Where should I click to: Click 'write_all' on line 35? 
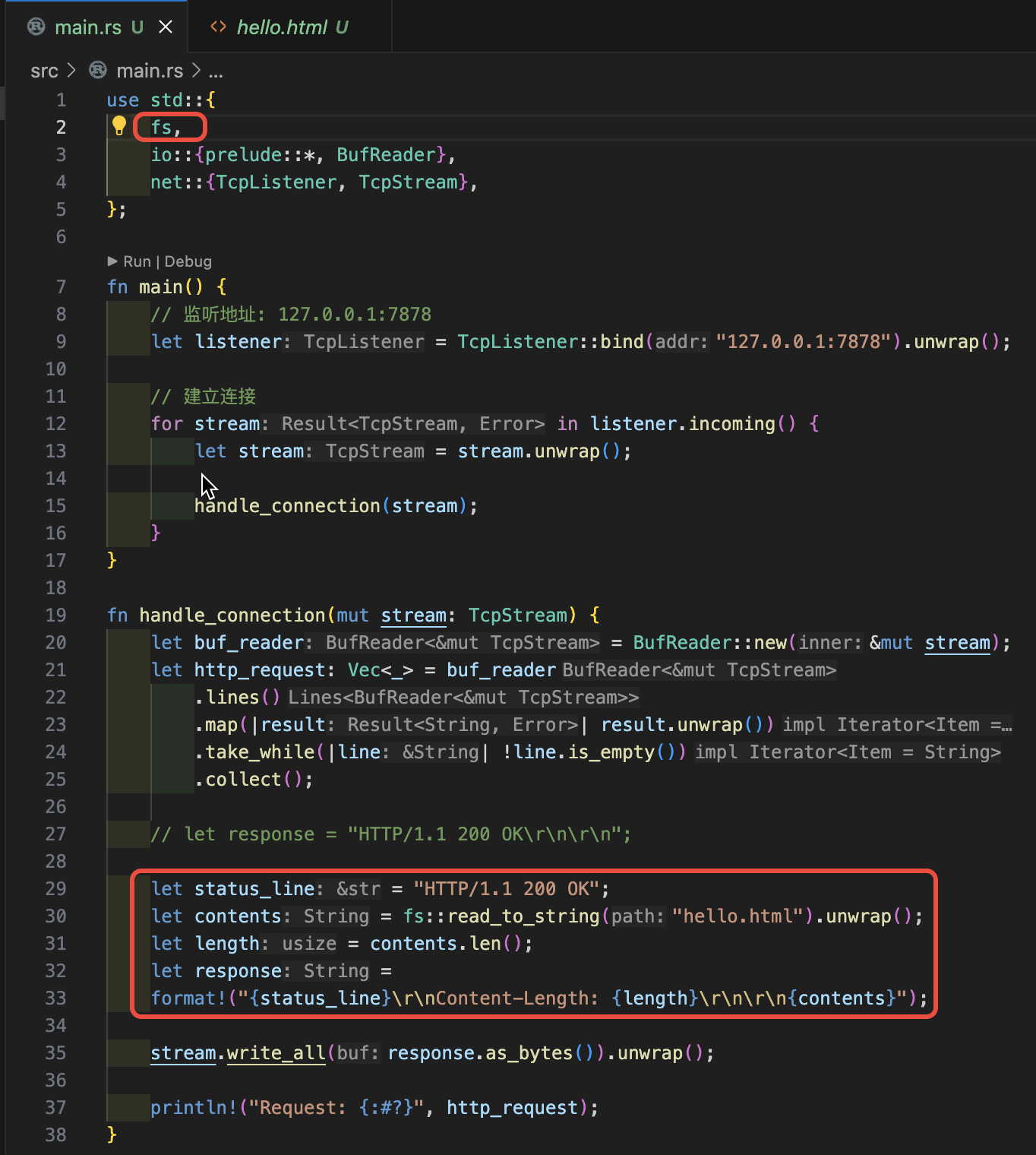point(276,1052)
